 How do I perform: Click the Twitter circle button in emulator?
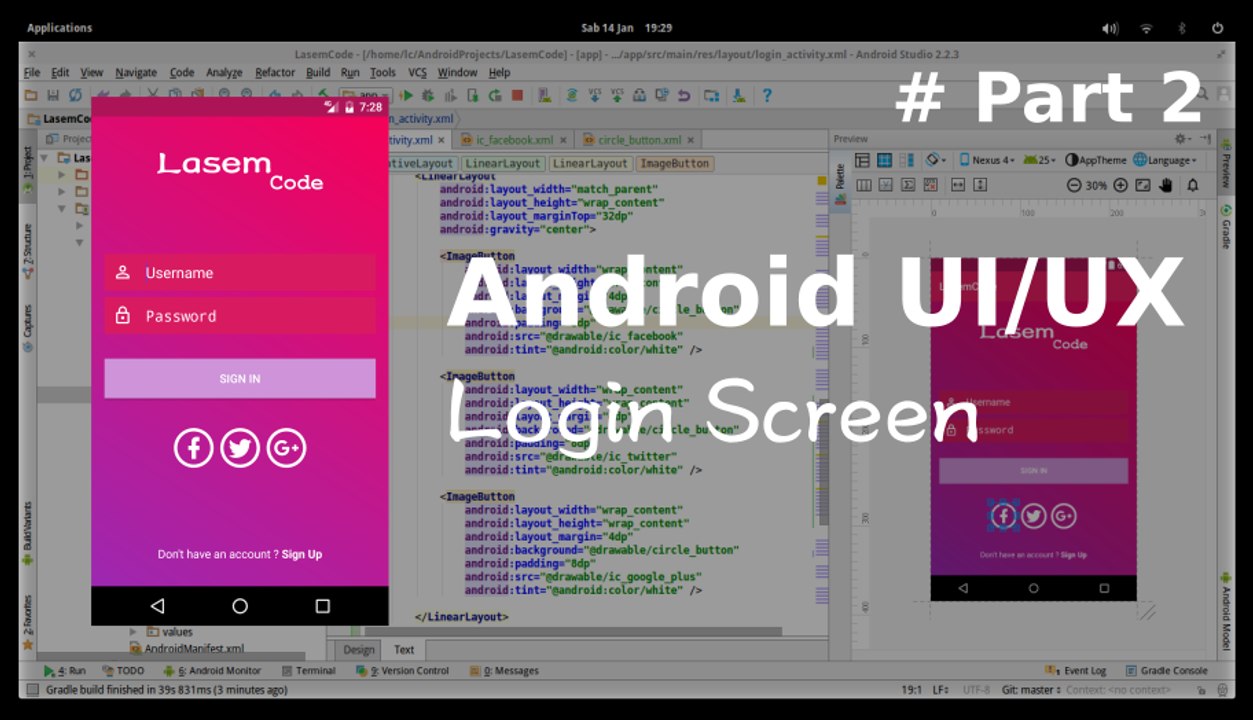[240, 448]
